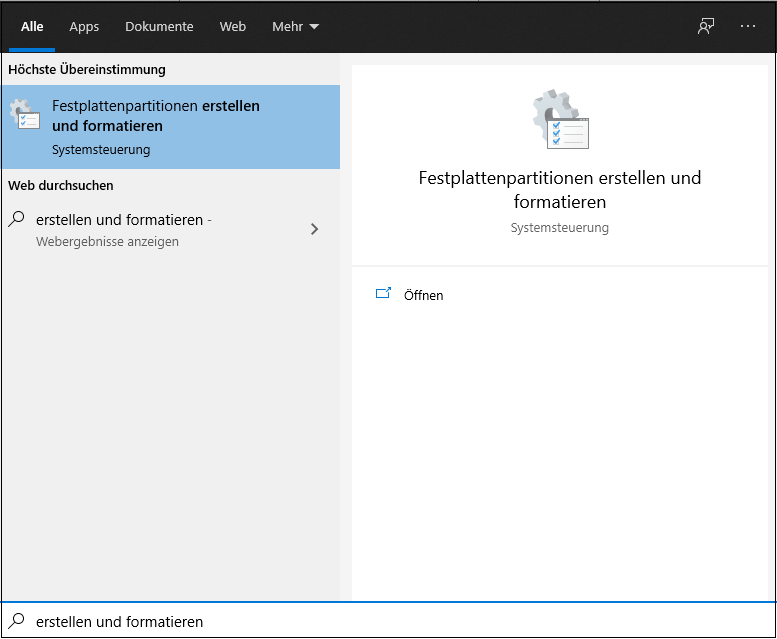The width and height of the screenshot is (777, 639).
Task: Click Systemsteuerung label under preview title
Action: [559, 228]
